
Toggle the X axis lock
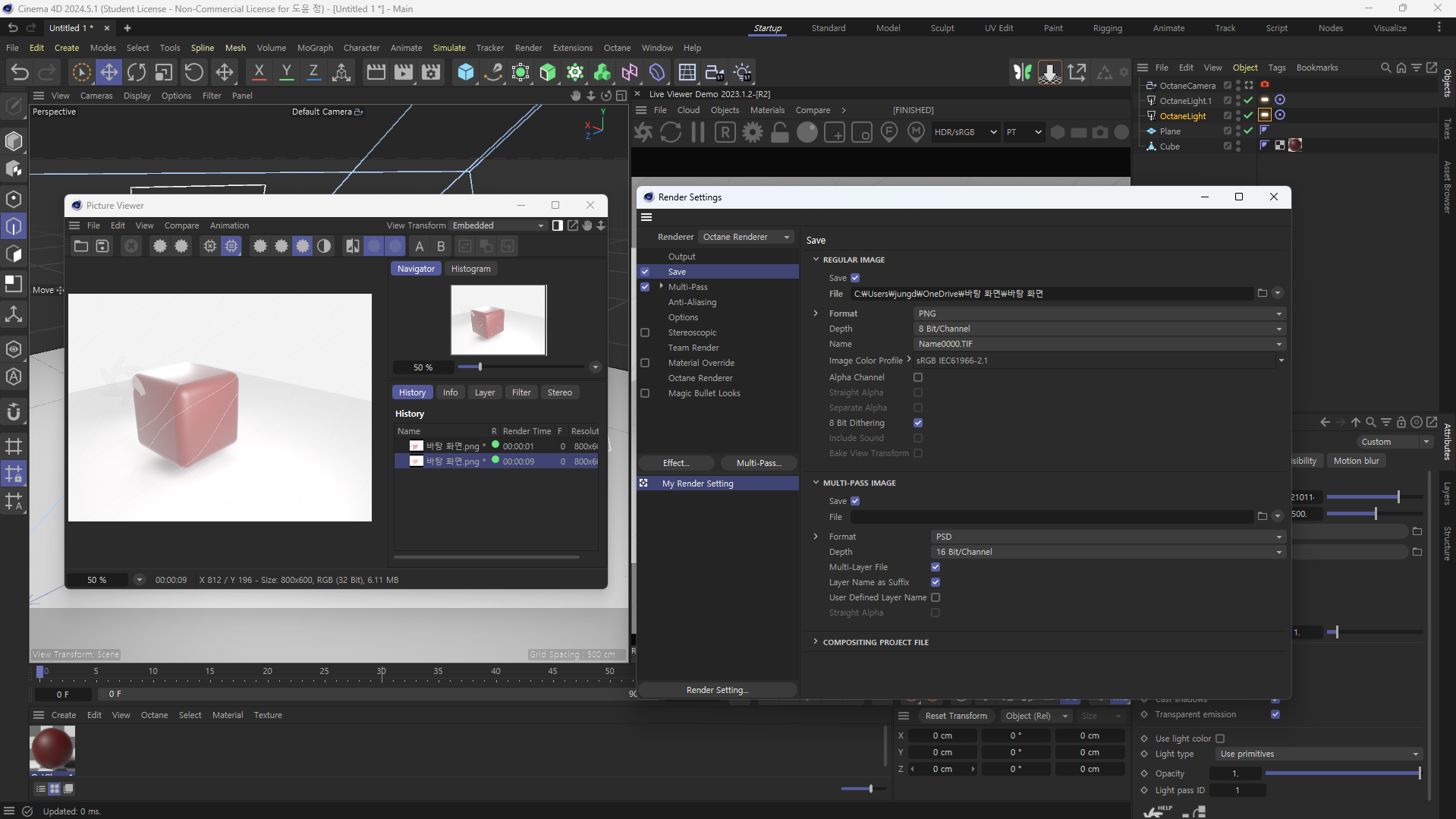[259, 72]
